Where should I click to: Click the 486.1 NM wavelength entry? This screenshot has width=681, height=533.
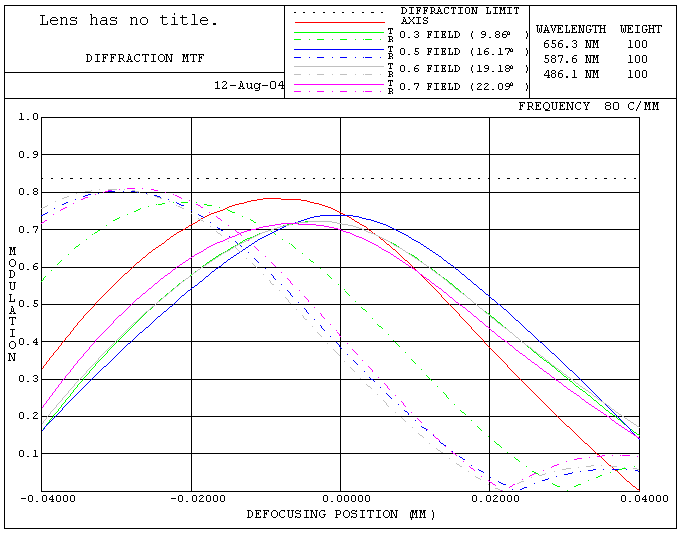tap(571, 74)
